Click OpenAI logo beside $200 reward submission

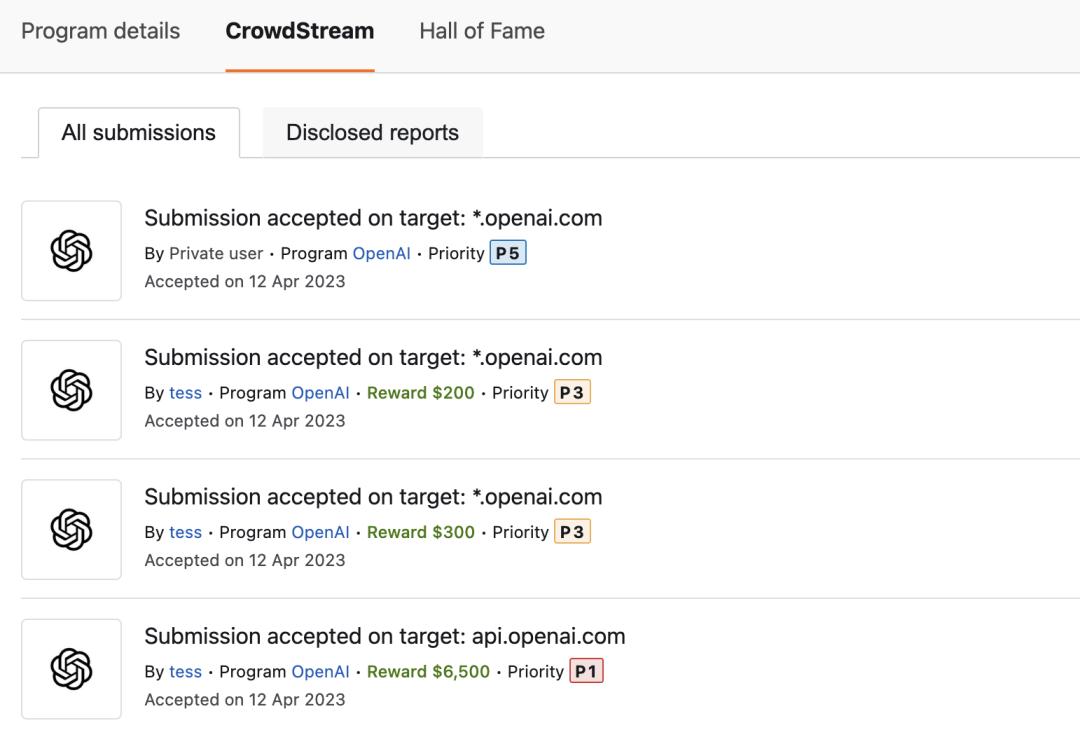click(x=71, y=390)
